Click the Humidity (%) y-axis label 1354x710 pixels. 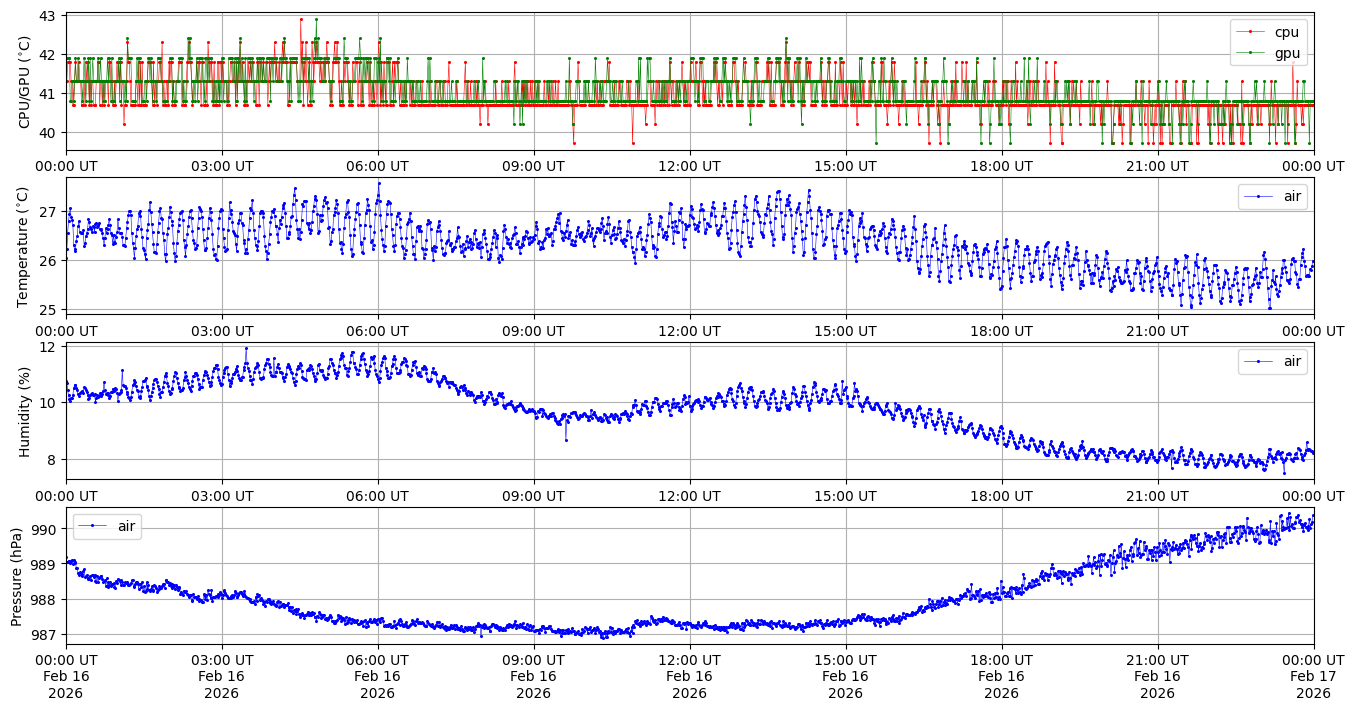click(x=25, y=411)
